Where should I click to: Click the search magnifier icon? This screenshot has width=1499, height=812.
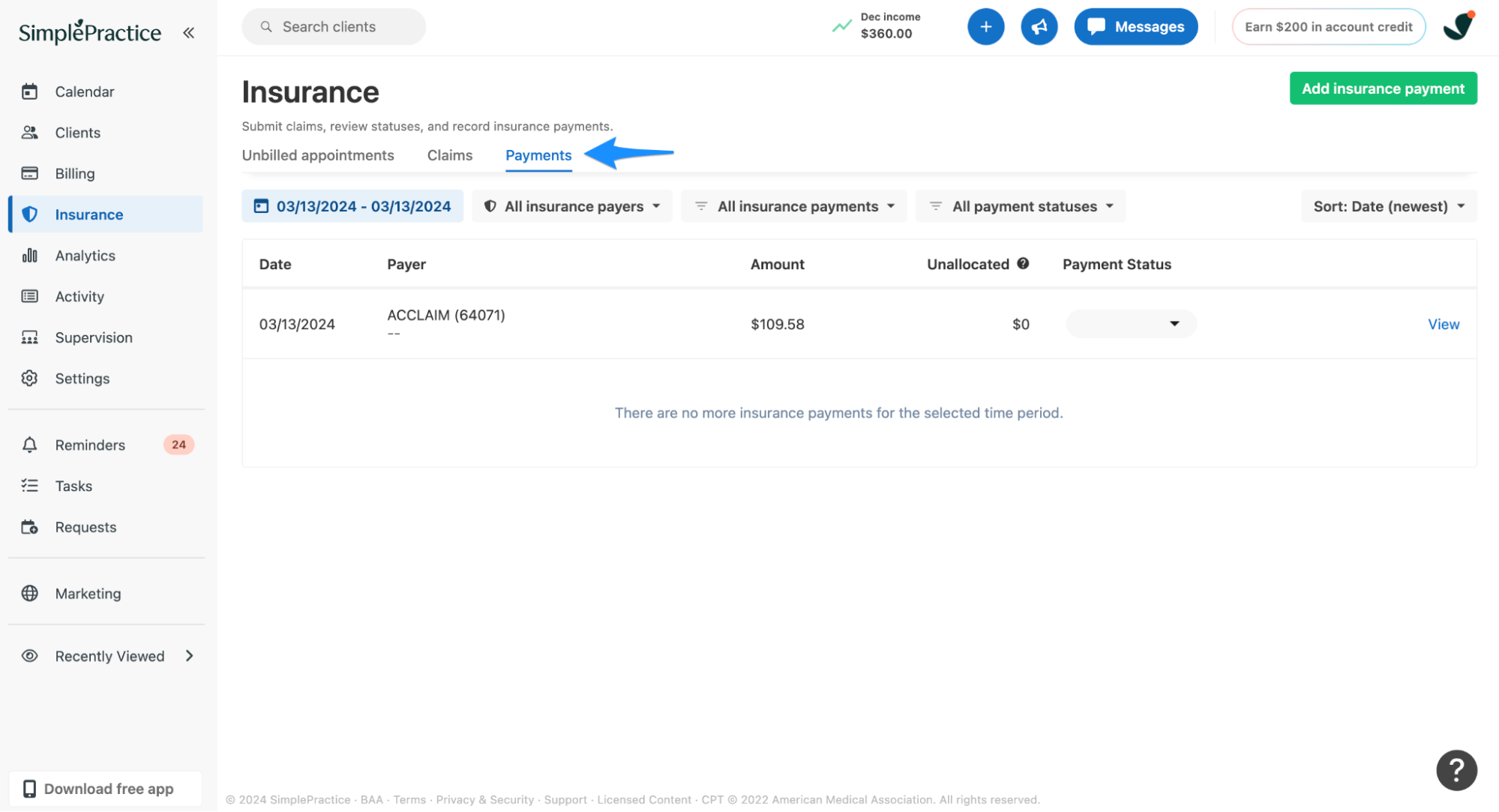tap(266, 27)
